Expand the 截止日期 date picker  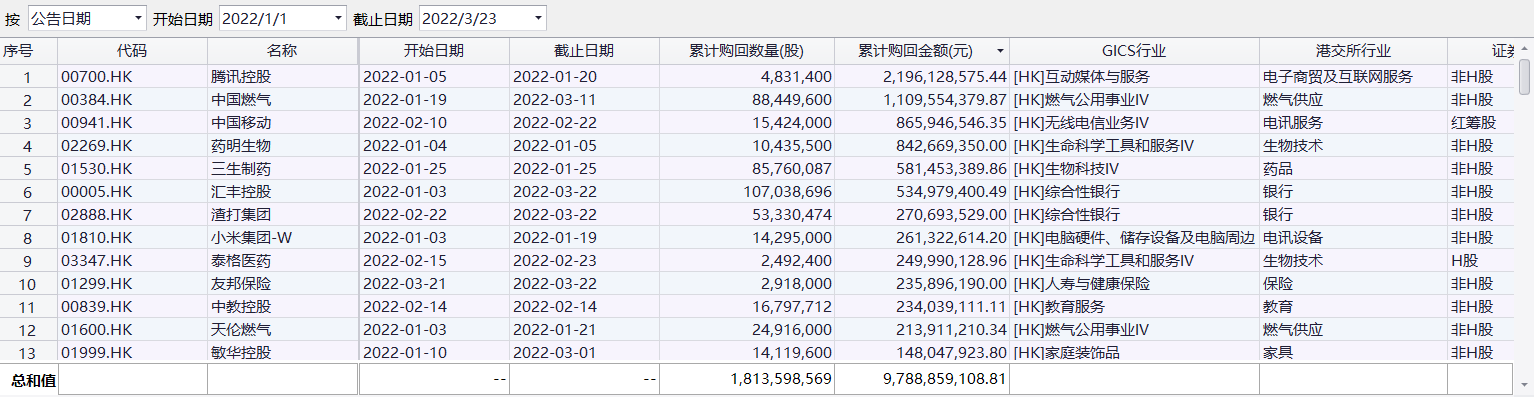pyautogui.click(x=538, y=18)
